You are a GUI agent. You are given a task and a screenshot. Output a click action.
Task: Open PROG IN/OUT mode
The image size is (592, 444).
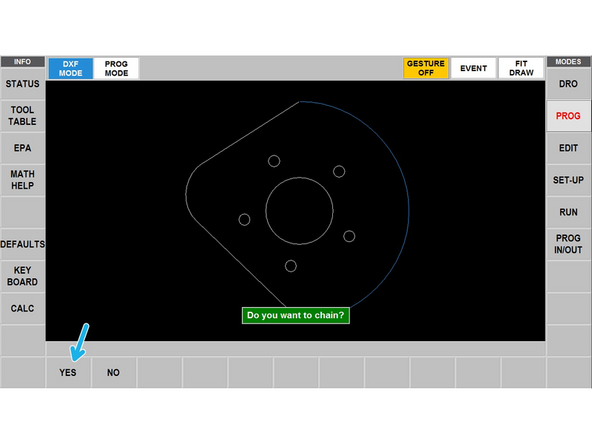pyautogui.click(x=568, y=244)
